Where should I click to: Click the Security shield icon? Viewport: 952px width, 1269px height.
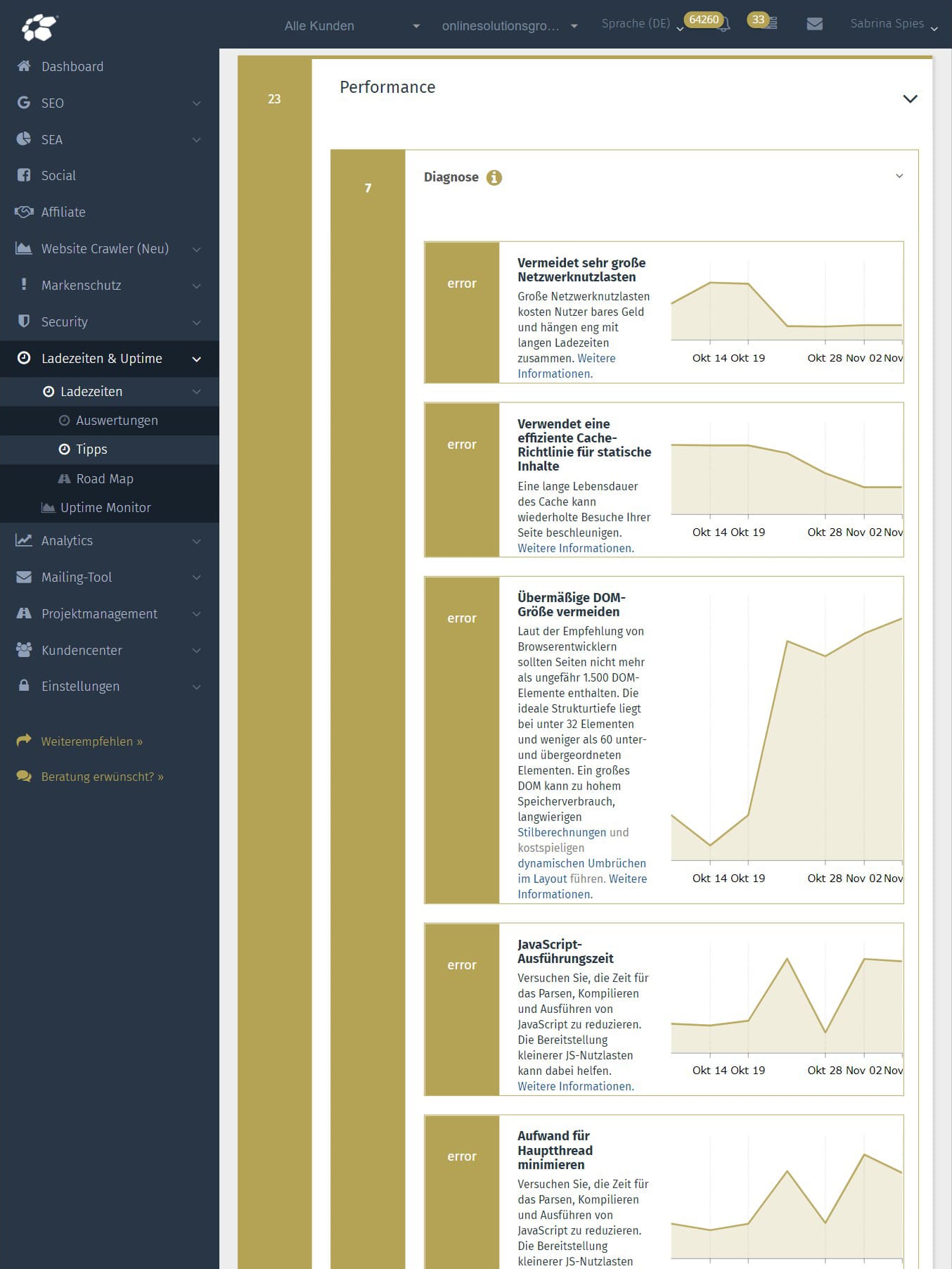pyautogui.click(x=24, y=321)
